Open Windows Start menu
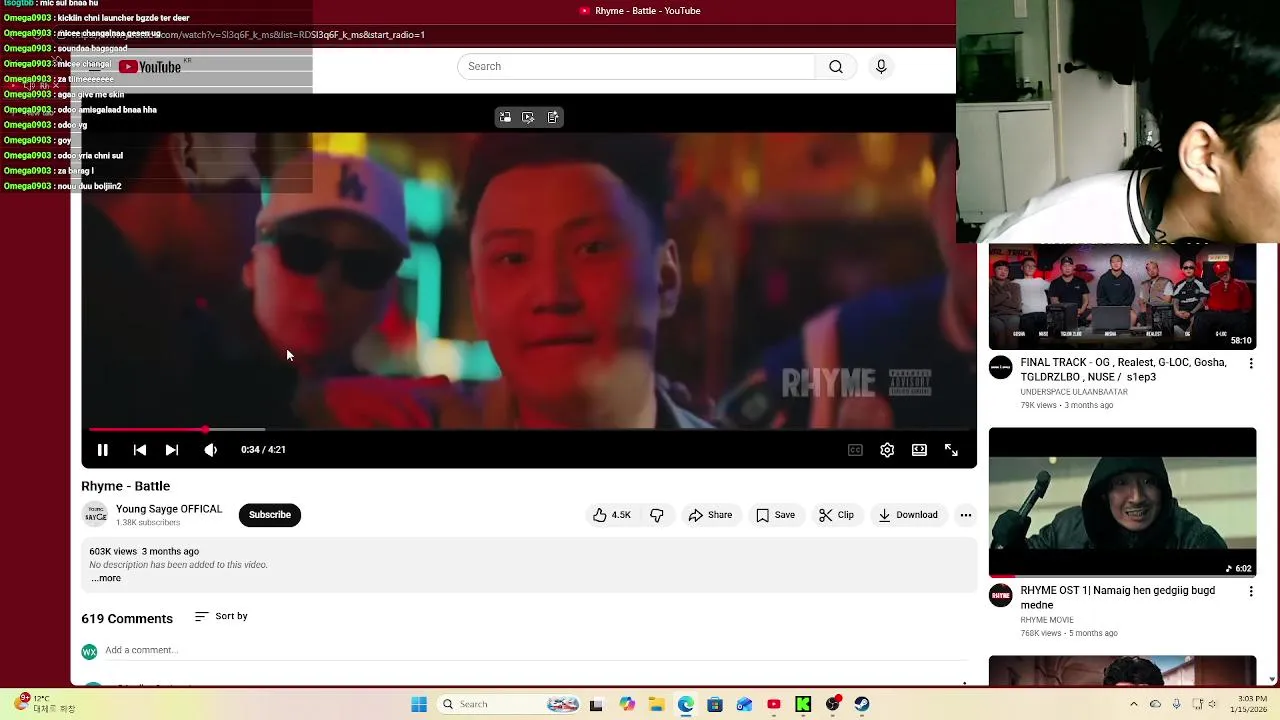Screen dimensions: 1280x720 (419, 704)
